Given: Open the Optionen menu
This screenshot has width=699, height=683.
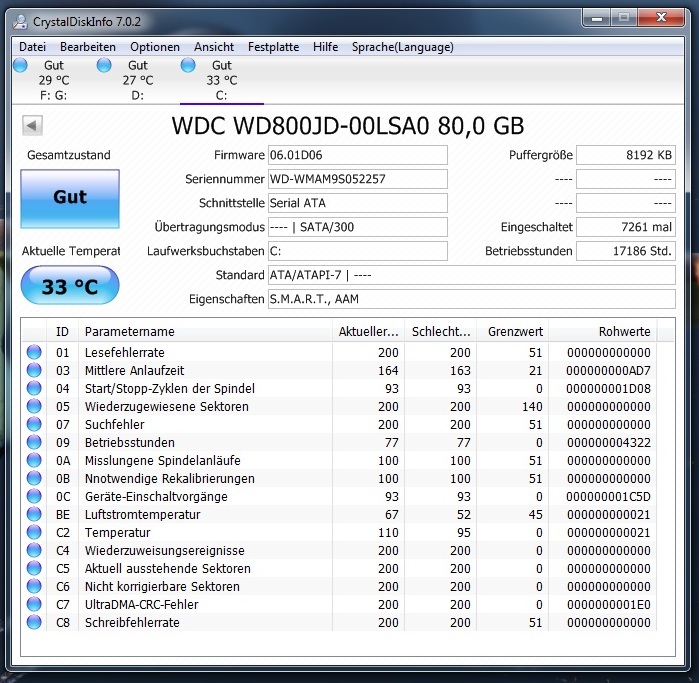Looking at the screenshot, I should [x=155, y=47].
